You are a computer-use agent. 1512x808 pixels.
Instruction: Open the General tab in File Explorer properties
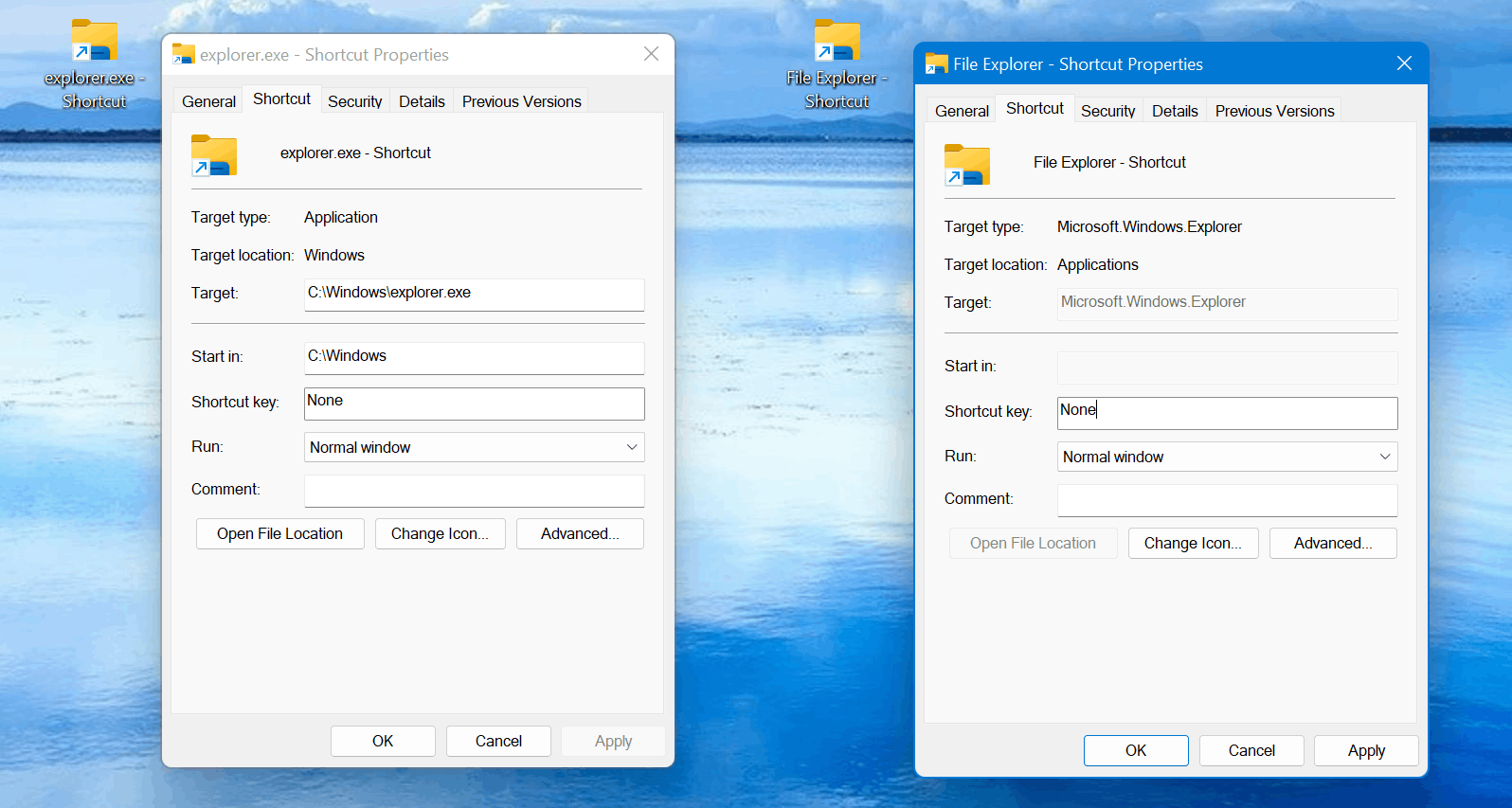pyautogui.click(x=962, y=111)
